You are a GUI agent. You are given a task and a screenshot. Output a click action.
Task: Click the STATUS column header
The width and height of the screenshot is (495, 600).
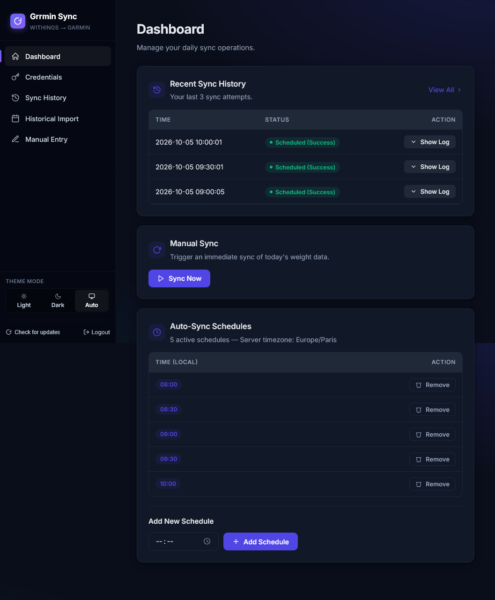[277, 120]
